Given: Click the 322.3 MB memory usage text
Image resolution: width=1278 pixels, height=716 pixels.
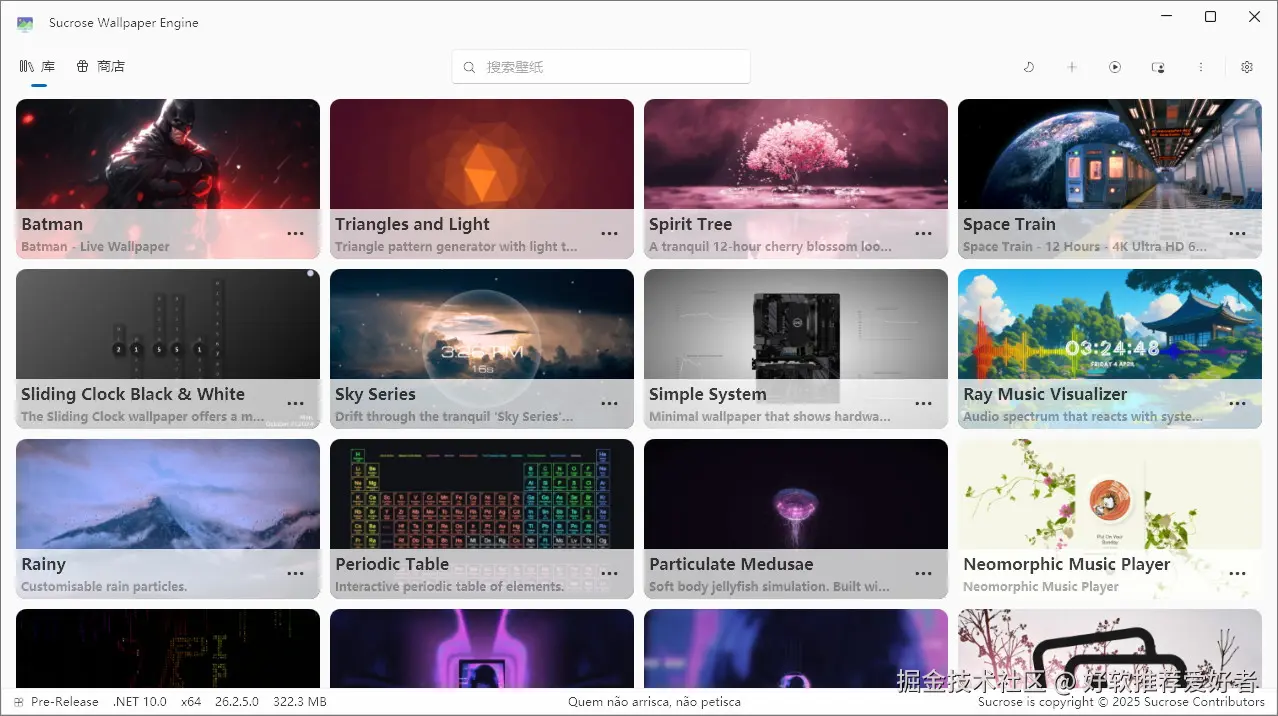Looking at the screenshot, I should (x=300, y=702).
